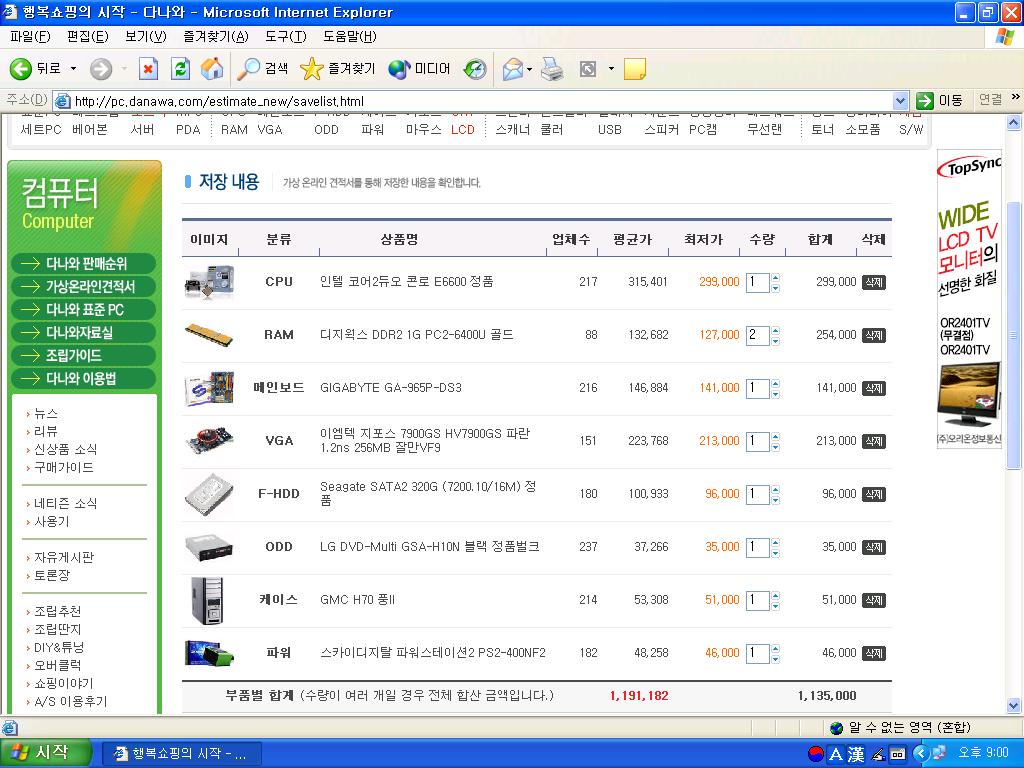Screen dimensions: 1024x768
Task: Click the 케이스 quantity input field
Action: [x=758, y=600]
